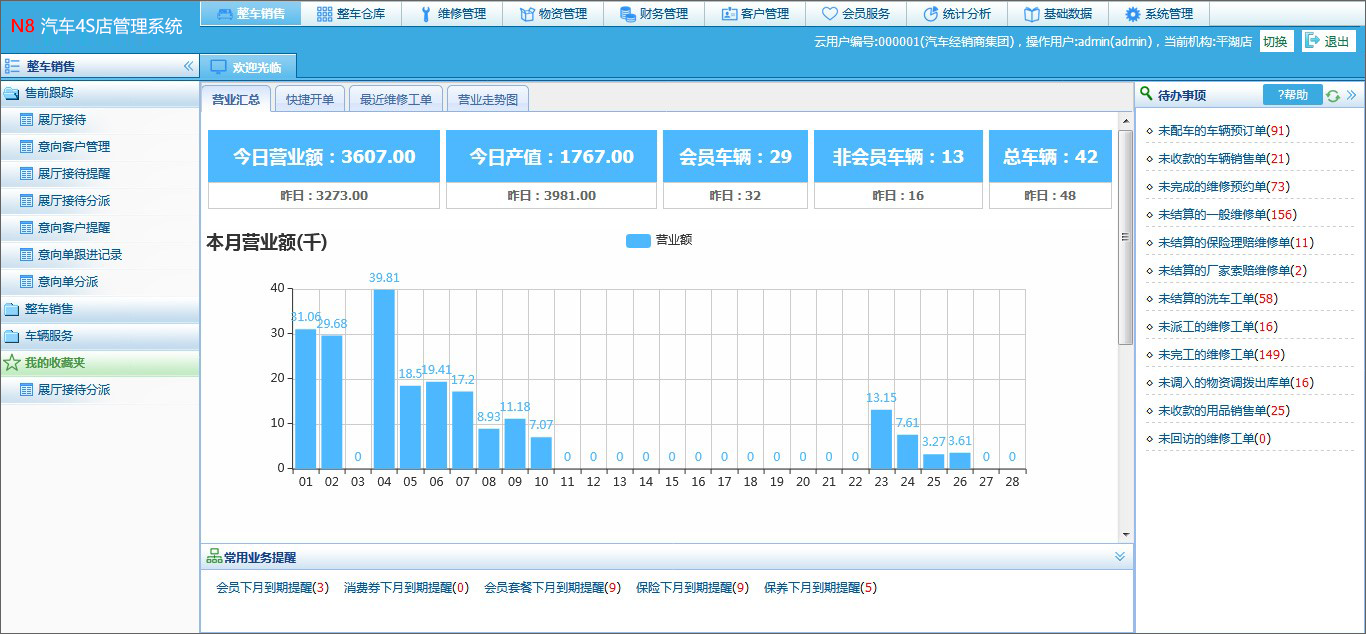Click the 退出 logout button
The width and height of the screenshot is (1366, 634).
pyautogui.click(x=1329, y=41)
